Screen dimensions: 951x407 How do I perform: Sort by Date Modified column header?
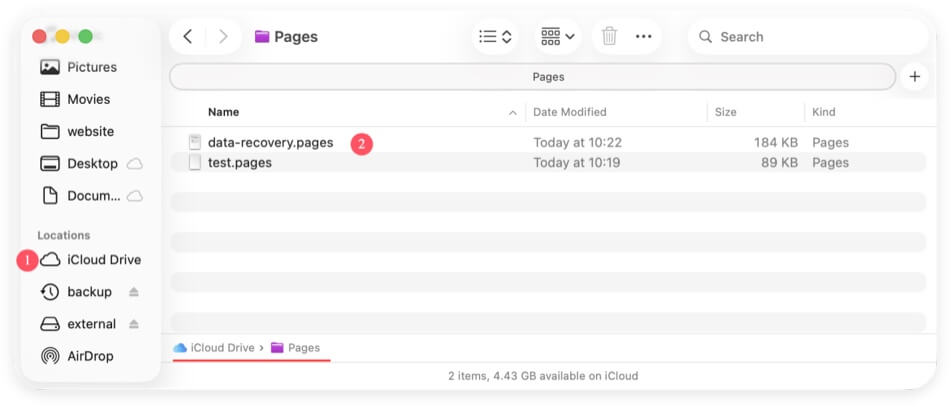coord(570,112)
